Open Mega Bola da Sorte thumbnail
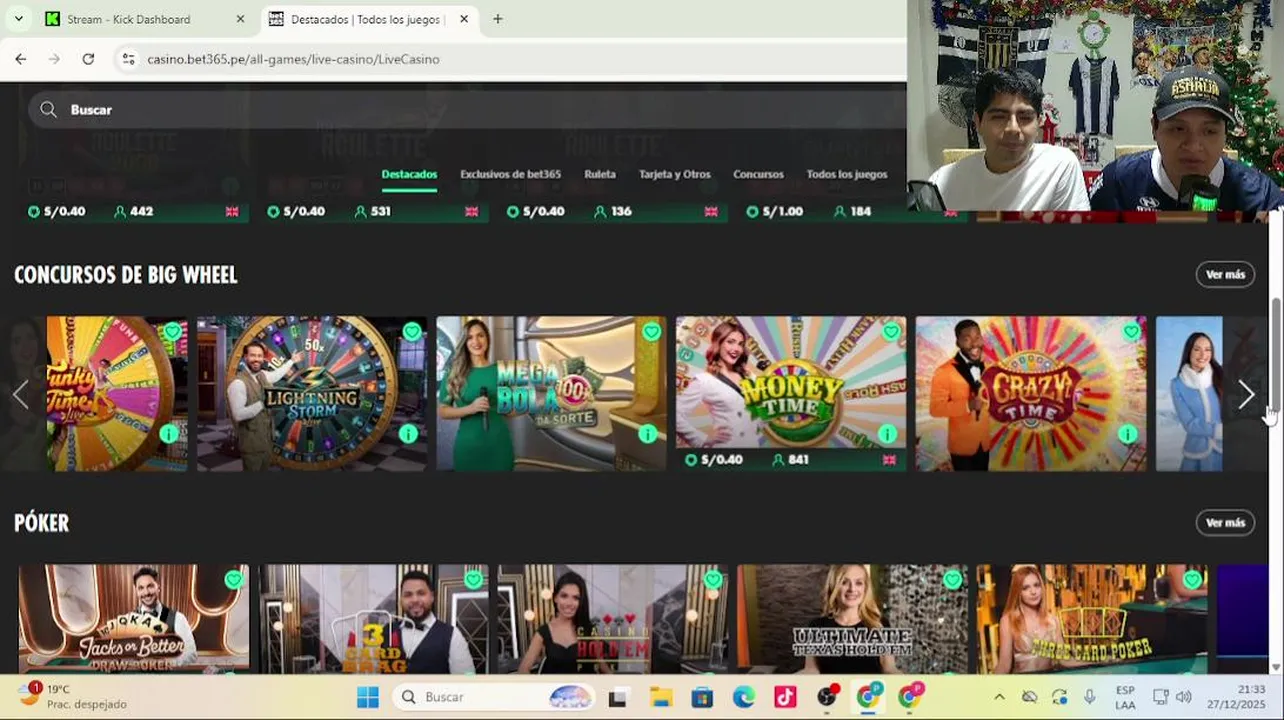The height and width of the screenshot is (720, 1284). (x=551, y=393)
